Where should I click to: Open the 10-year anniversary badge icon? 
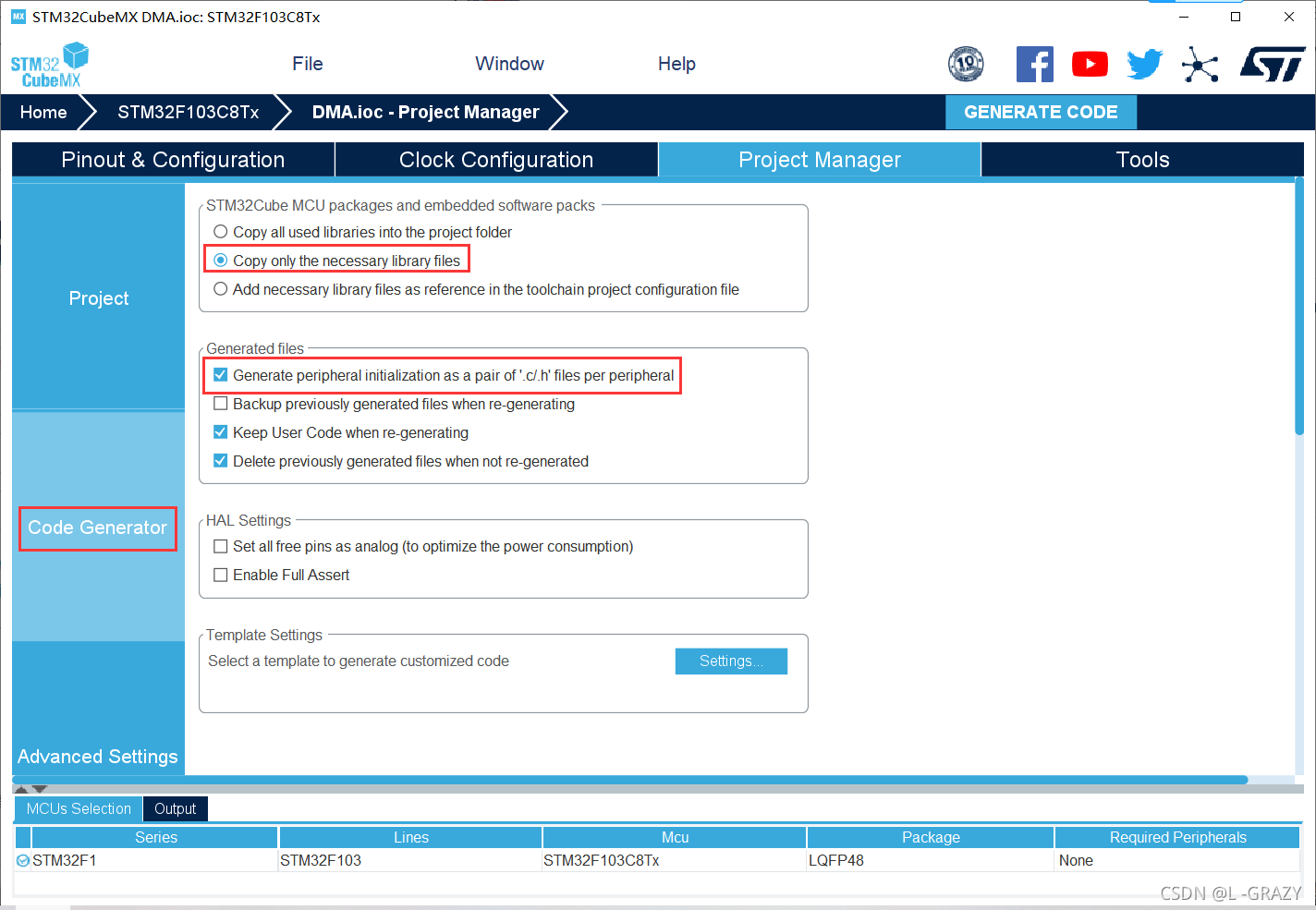[x=966, y=64]
